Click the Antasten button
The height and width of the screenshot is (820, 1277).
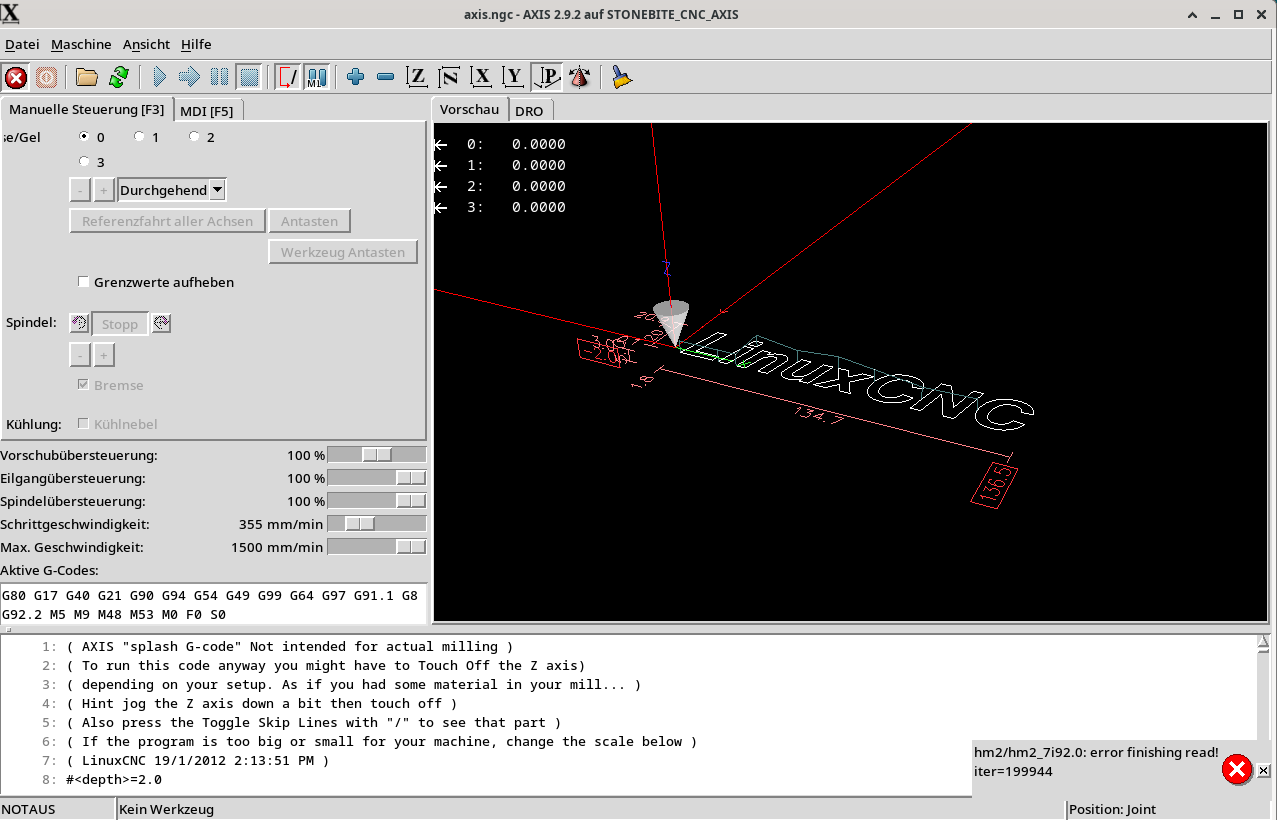coord(309,221)
